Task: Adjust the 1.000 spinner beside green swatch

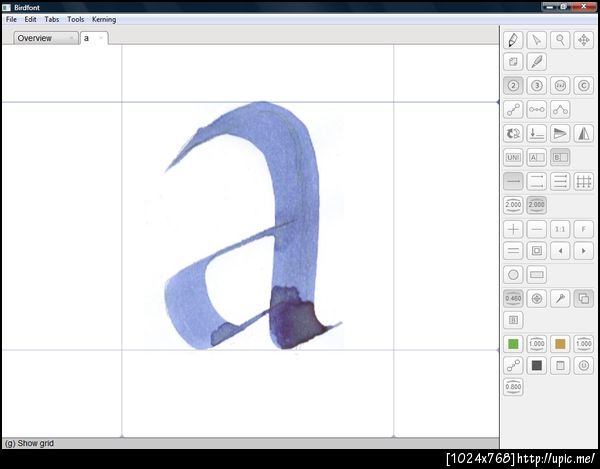Action: [536, 344]
